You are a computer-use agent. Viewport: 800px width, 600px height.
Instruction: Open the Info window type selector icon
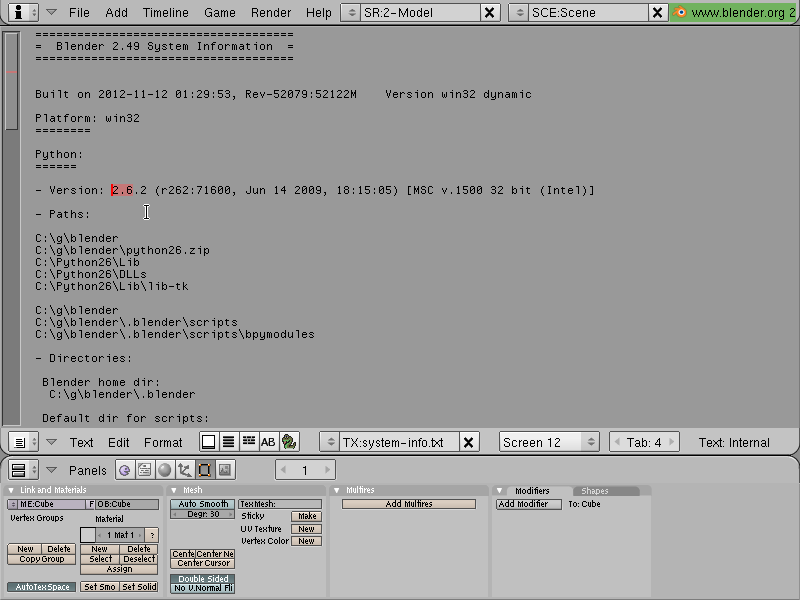click(23, 12)
